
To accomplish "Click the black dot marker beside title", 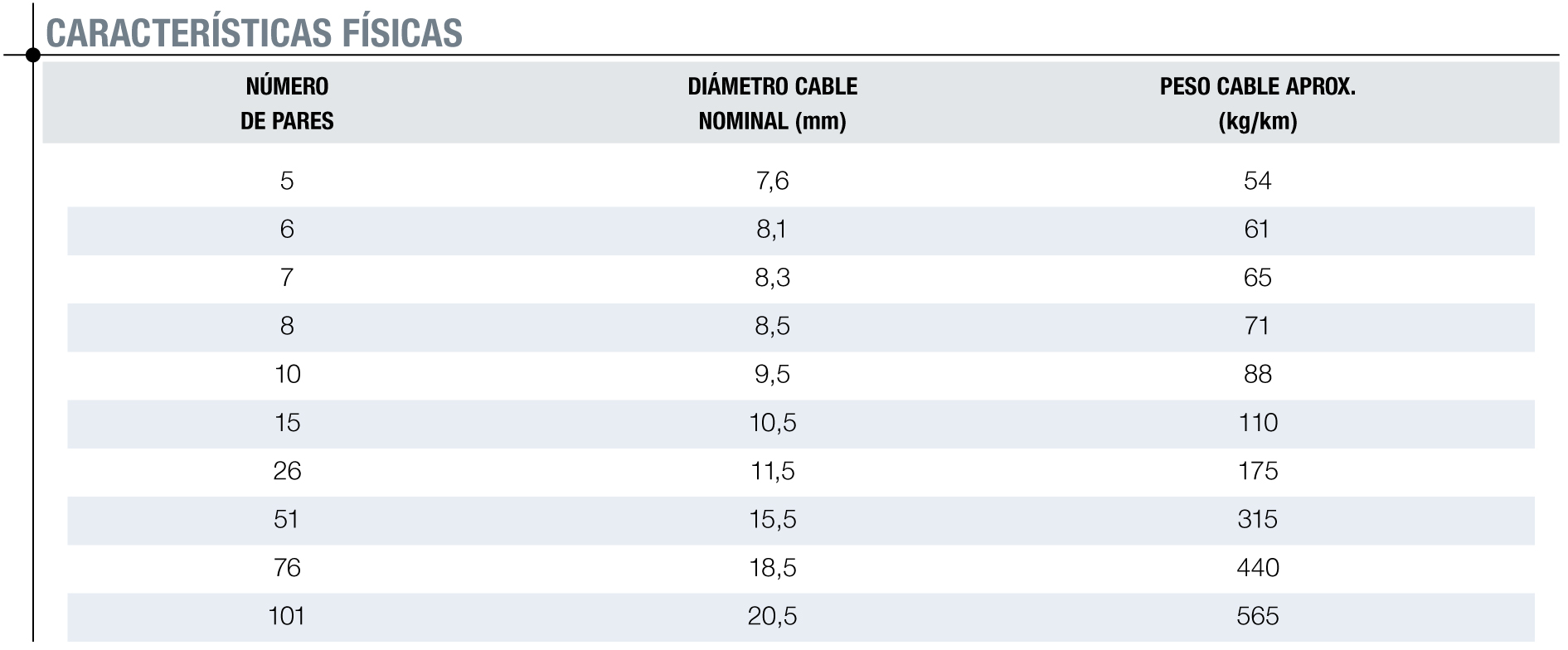I will [x=33, y=56].
